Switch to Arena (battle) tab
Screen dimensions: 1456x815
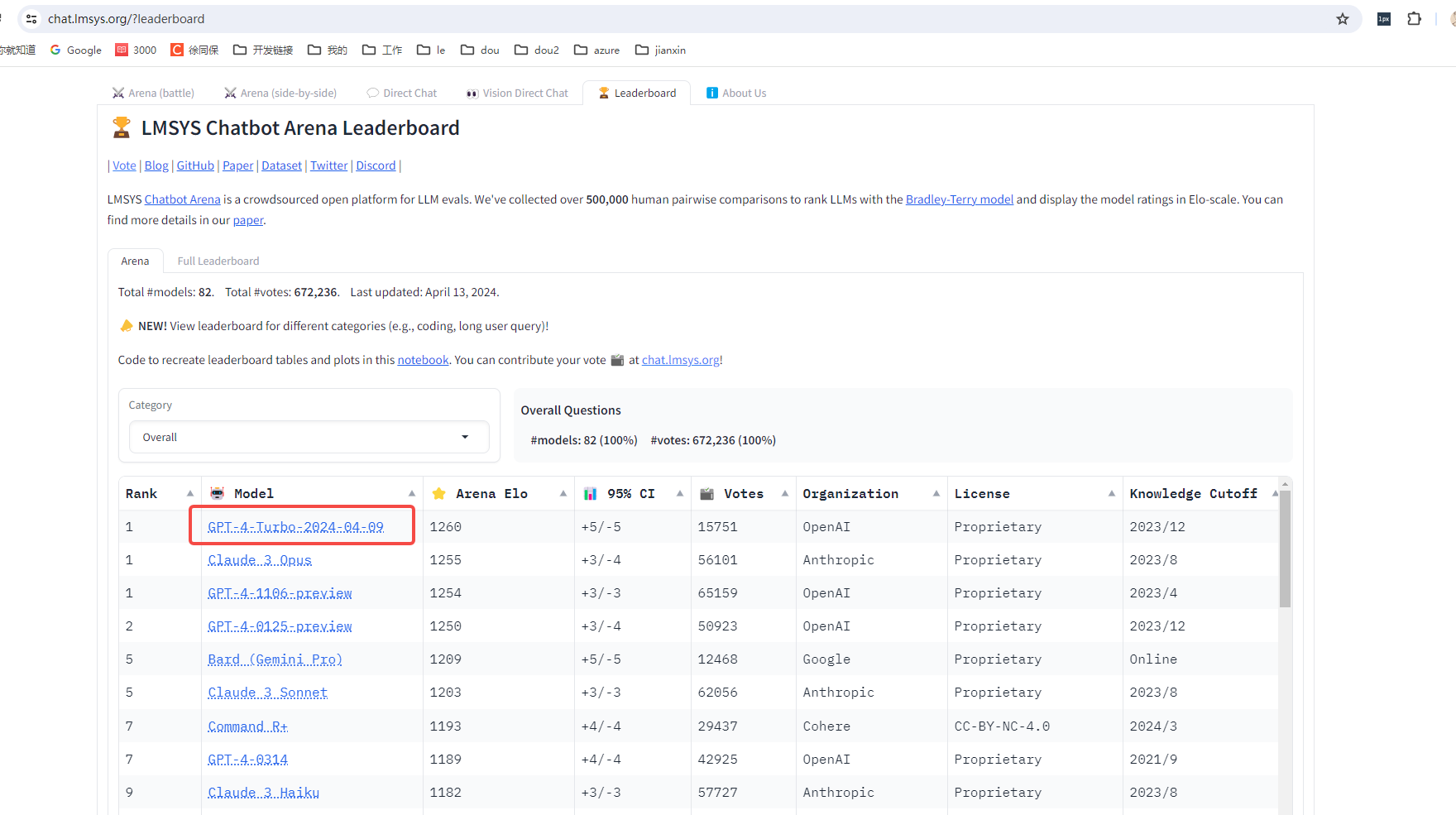153,93
